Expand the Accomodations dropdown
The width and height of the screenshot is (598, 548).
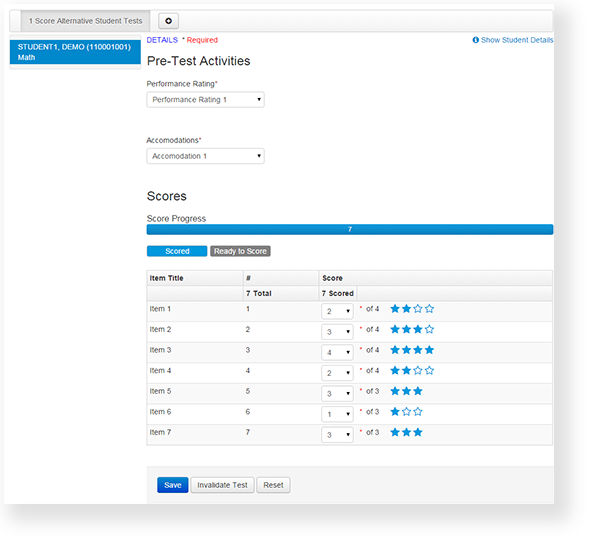(x=205, y=156)
